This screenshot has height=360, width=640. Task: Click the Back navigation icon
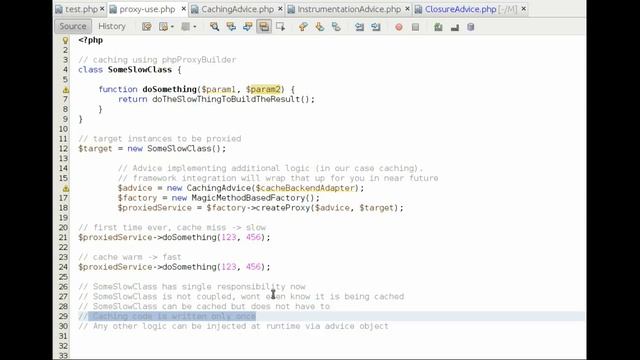tap(164, 27)
